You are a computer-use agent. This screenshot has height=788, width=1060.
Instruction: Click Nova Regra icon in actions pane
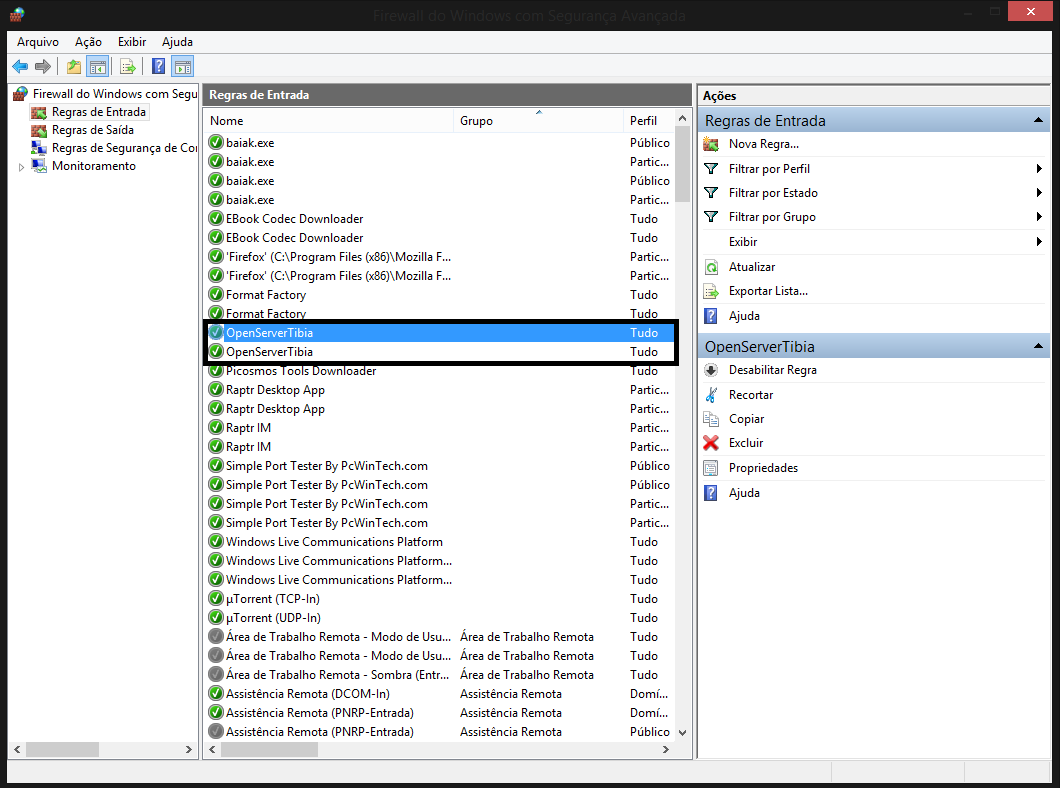coord(711,144)
